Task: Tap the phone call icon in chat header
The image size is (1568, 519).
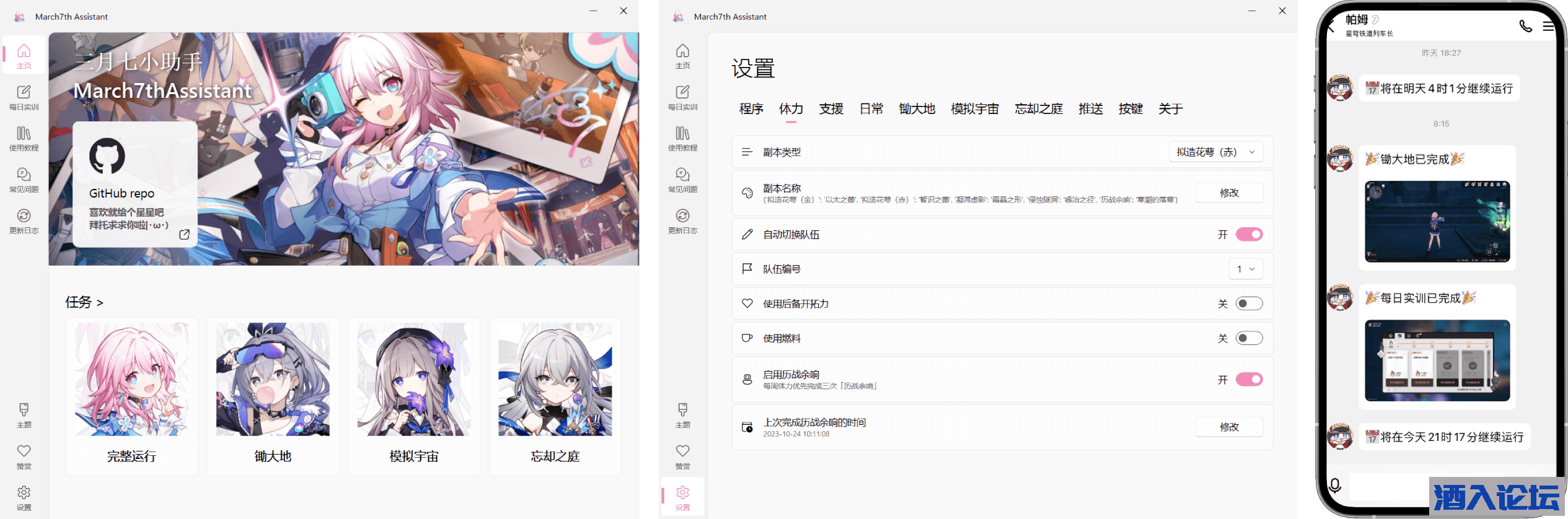Action: (x=1525, y=26)
